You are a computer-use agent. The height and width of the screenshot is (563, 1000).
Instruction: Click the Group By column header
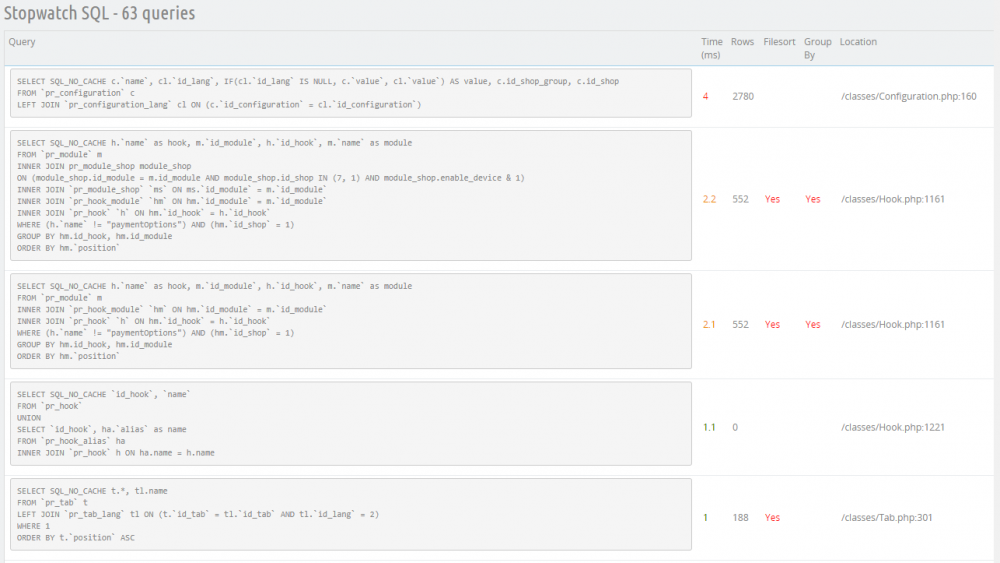pyautogui.click(x=817, y=48)
